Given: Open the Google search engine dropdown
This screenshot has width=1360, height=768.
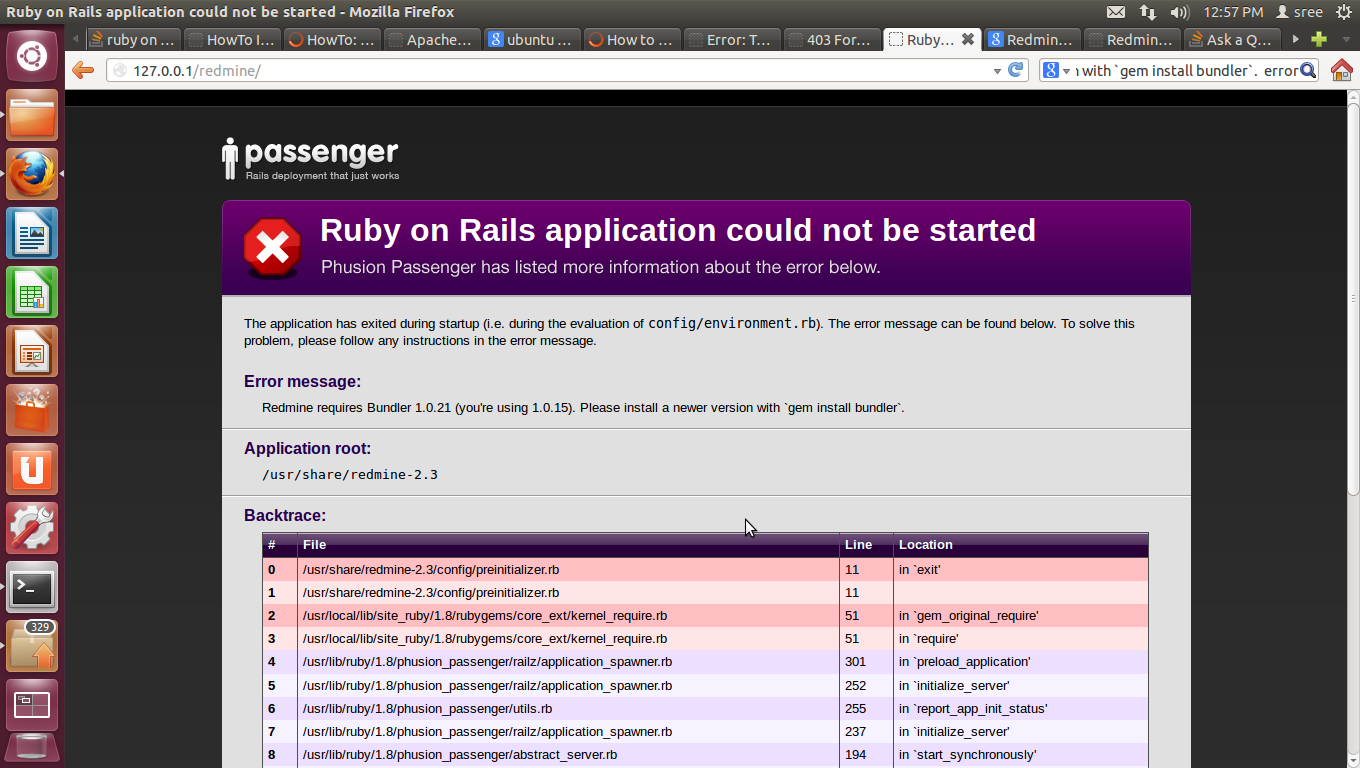Looking at the screenshot, I should coord(1056,71).
